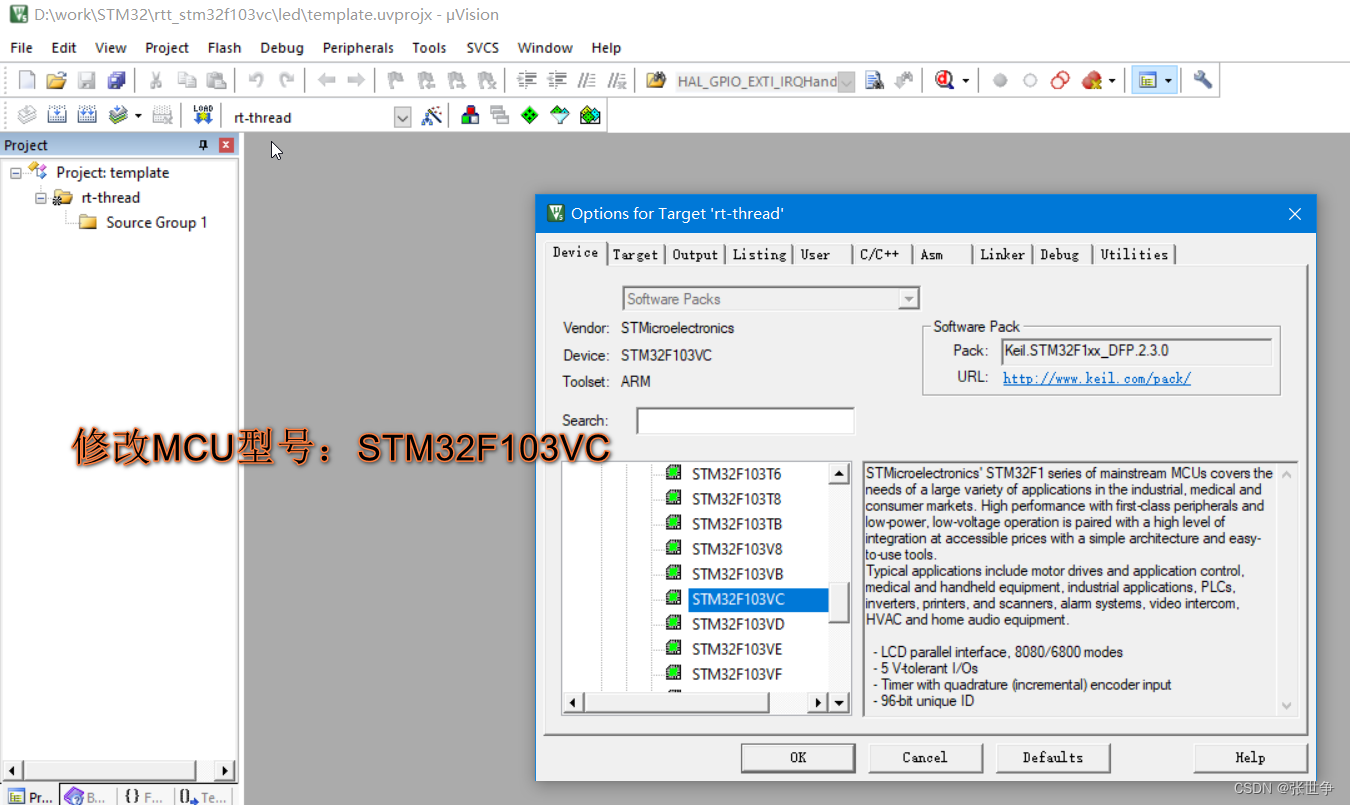1350x805 pixels.
Task: Click the Manage Run-Time Environment green diamond icon
Action: pos(530,116)
